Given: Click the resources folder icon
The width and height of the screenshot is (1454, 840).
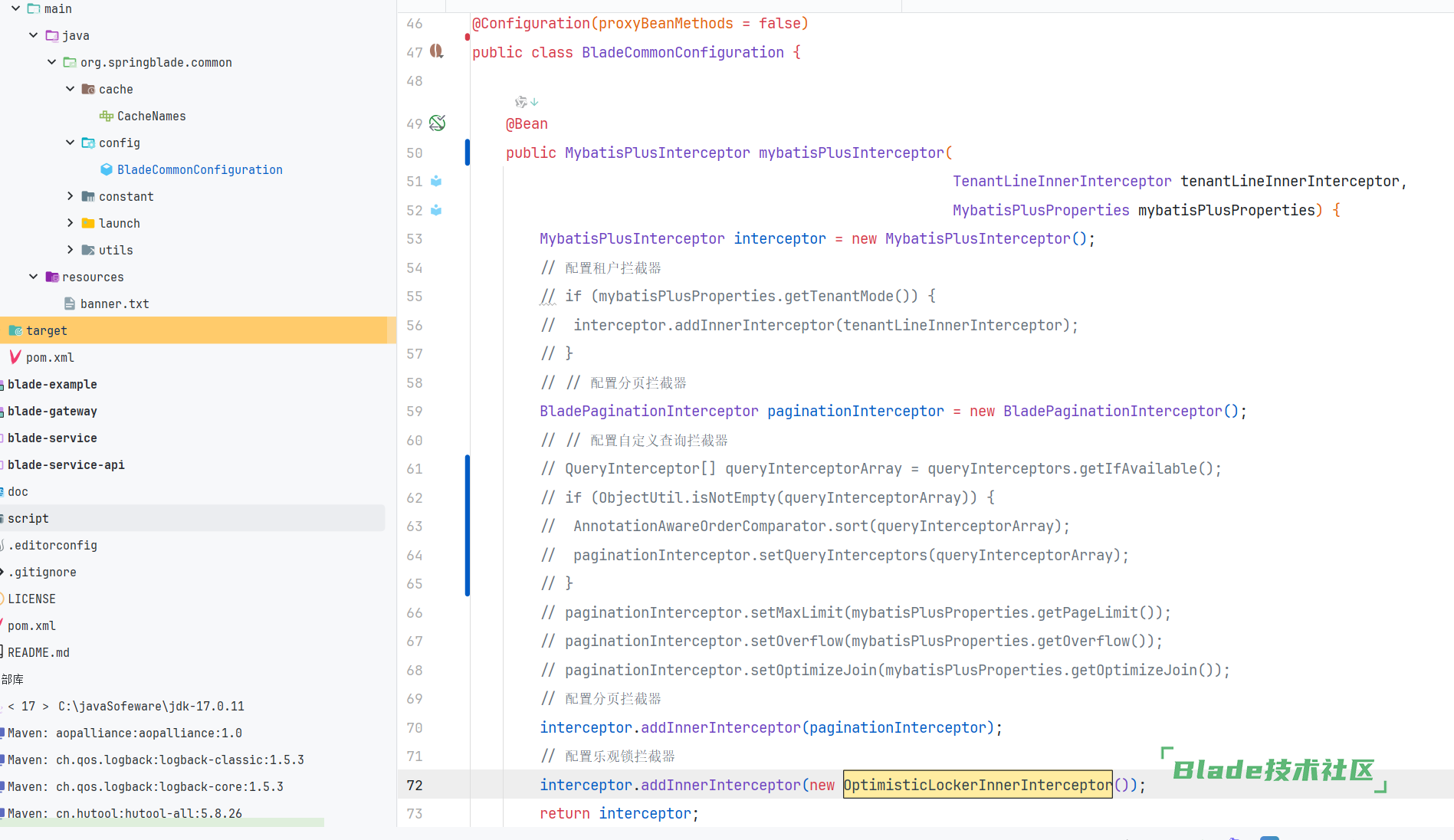Looking at the screenshot, I should [x=52, y=277].
